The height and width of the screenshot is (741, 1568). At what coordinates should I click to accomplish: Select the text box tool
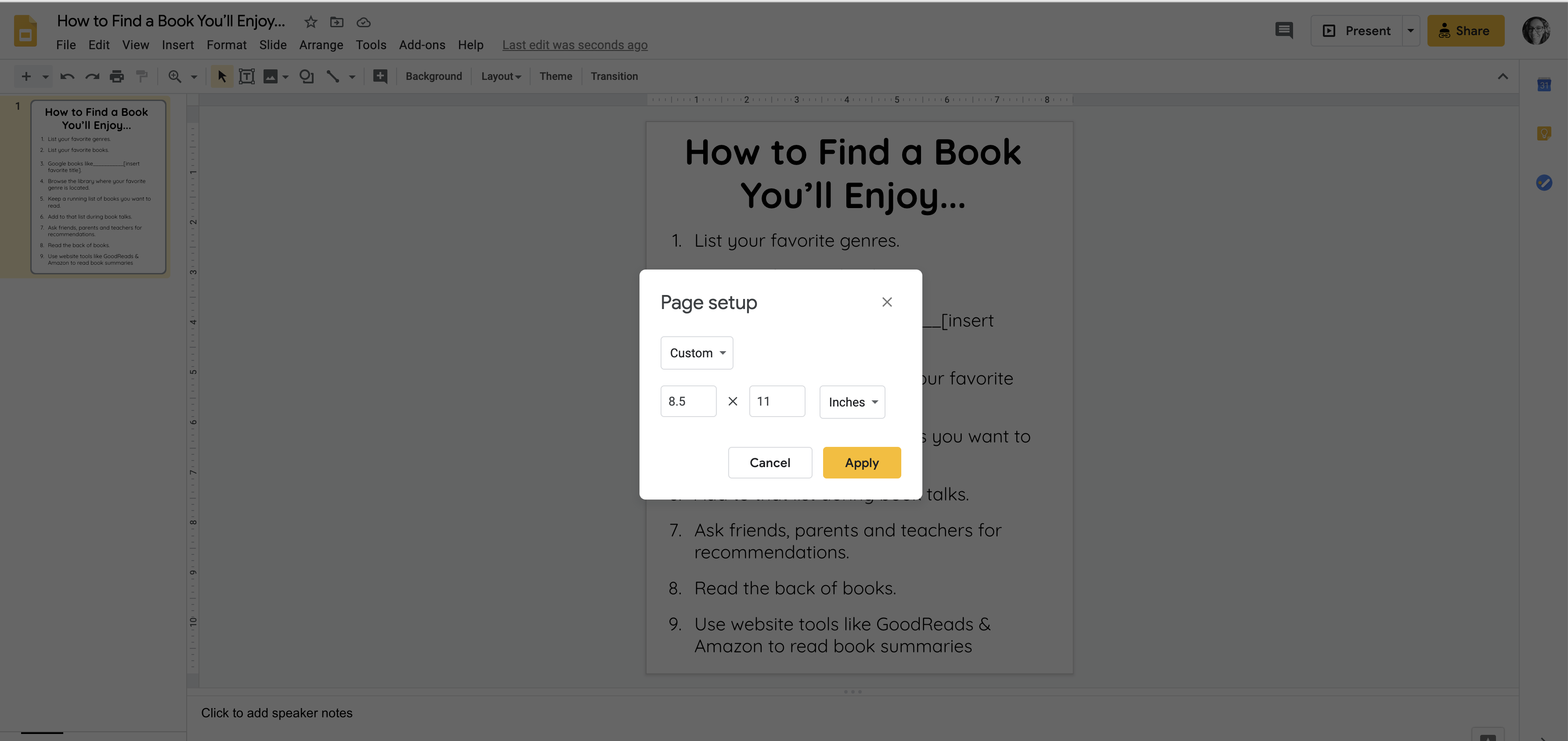pos(246,77)
